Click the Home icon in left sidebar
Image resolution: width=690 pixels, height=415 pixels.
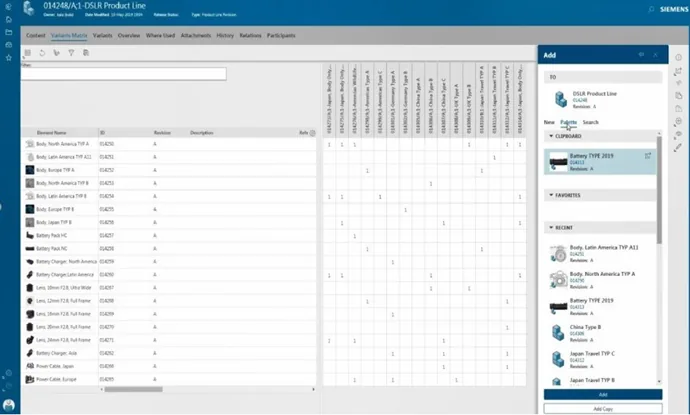tap(9, 19)
